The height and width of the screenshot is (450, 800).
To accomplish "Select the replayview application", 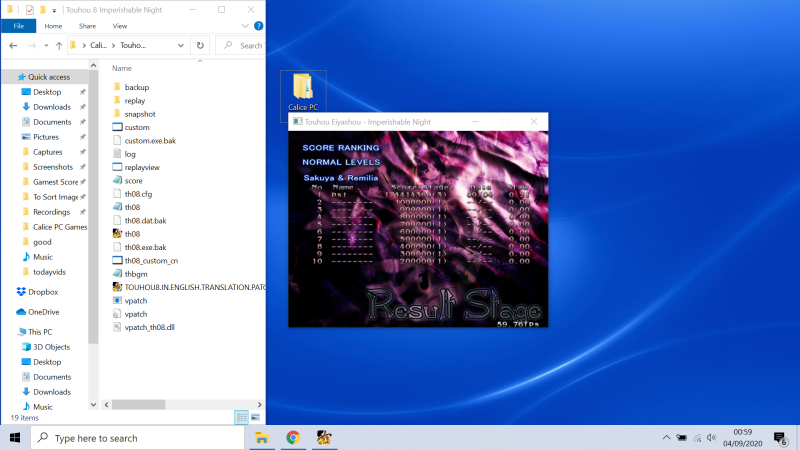I will 141,167.
